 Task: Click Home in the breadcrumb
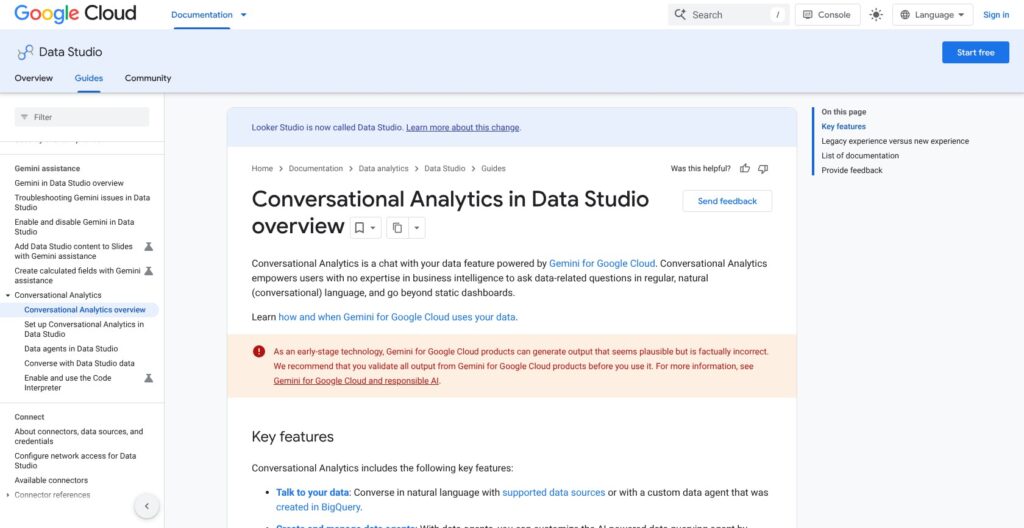[x=262, y=169]
